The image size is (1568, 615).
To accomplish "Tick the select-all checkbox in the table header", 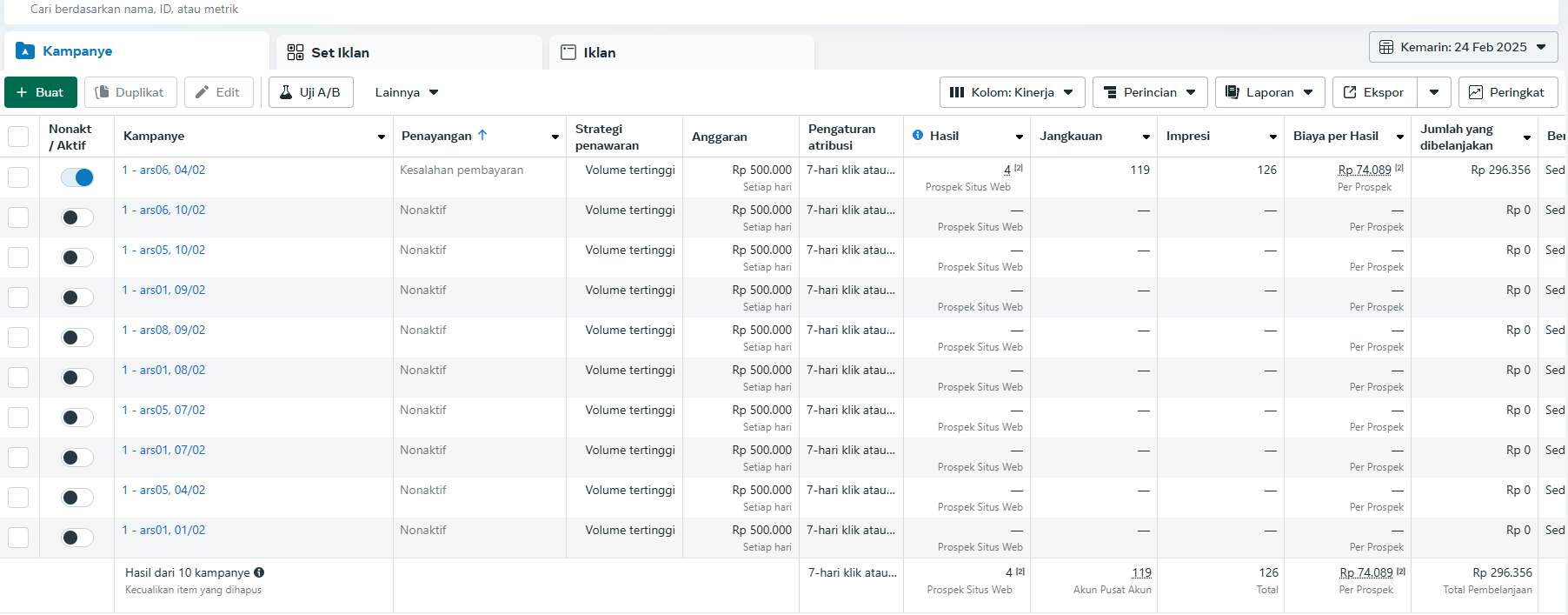I will [x=18, y=137].
